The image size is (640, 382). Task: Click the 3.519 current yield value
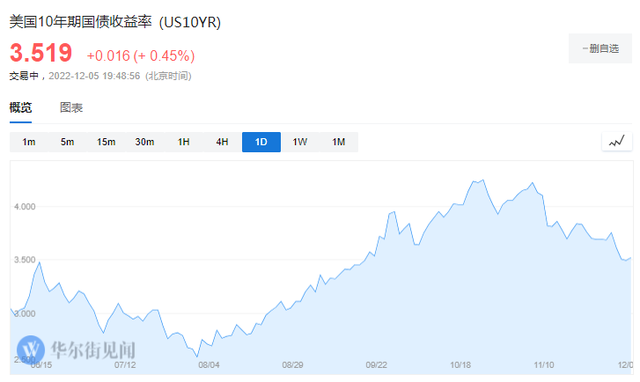pyautogui.click(x=41, y=53)
